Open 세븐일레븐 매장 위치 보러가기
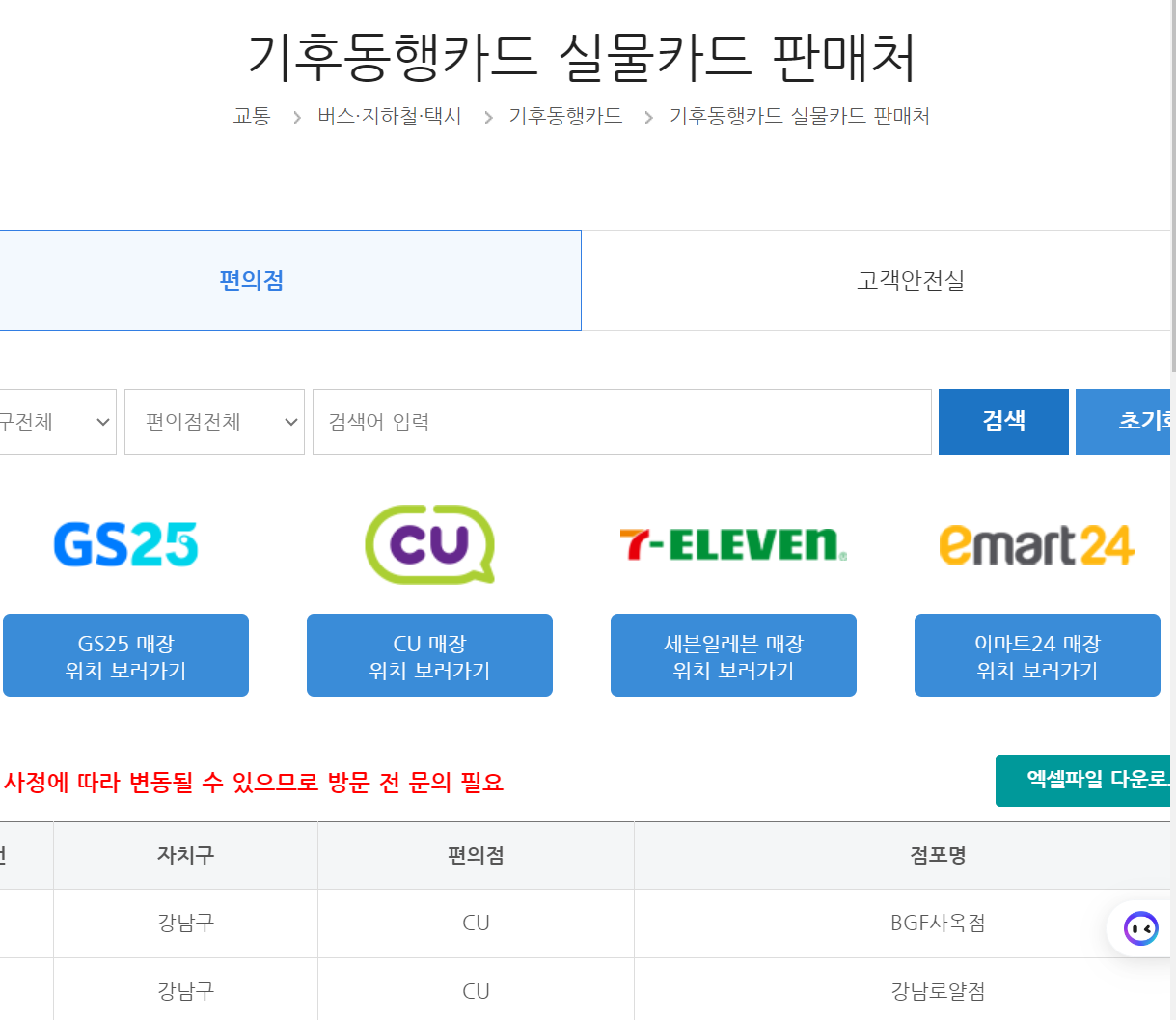 732,654
